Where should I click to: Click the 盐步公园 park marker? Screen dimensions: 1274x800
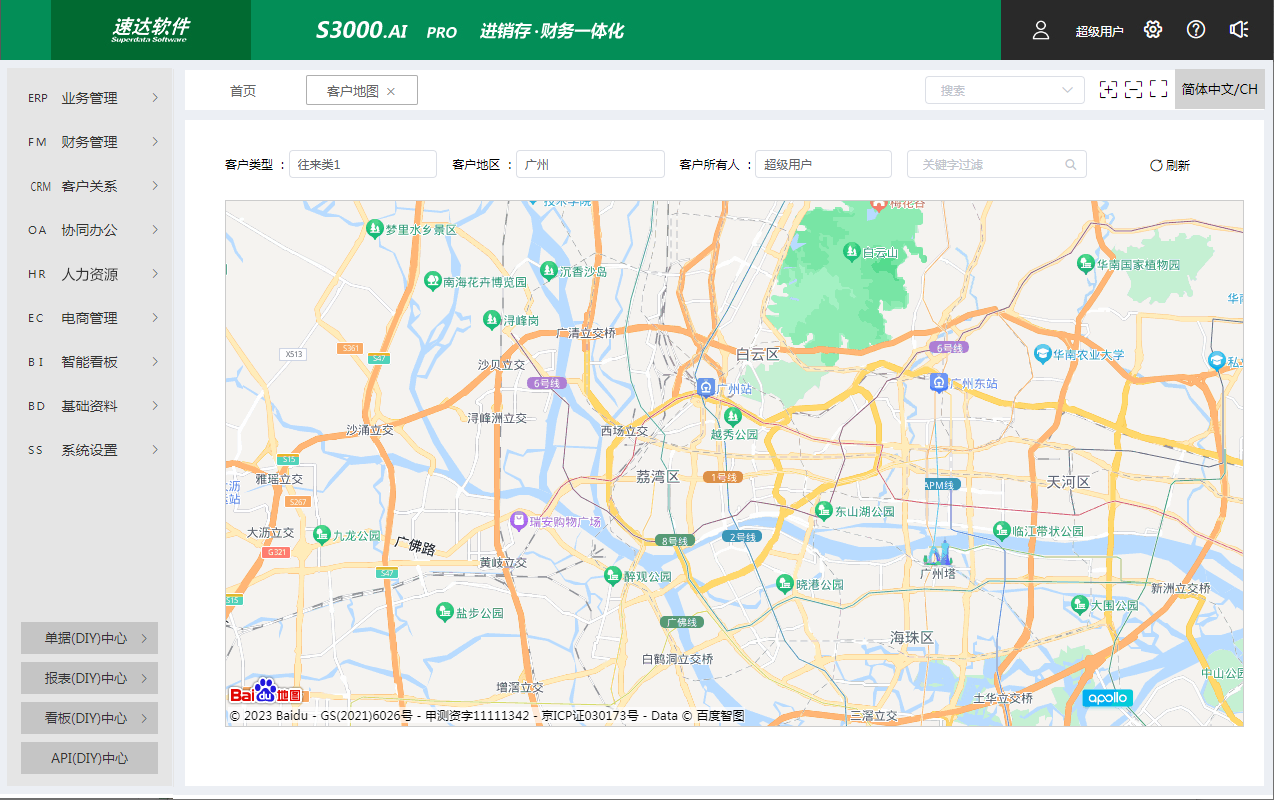coord(444,611)
